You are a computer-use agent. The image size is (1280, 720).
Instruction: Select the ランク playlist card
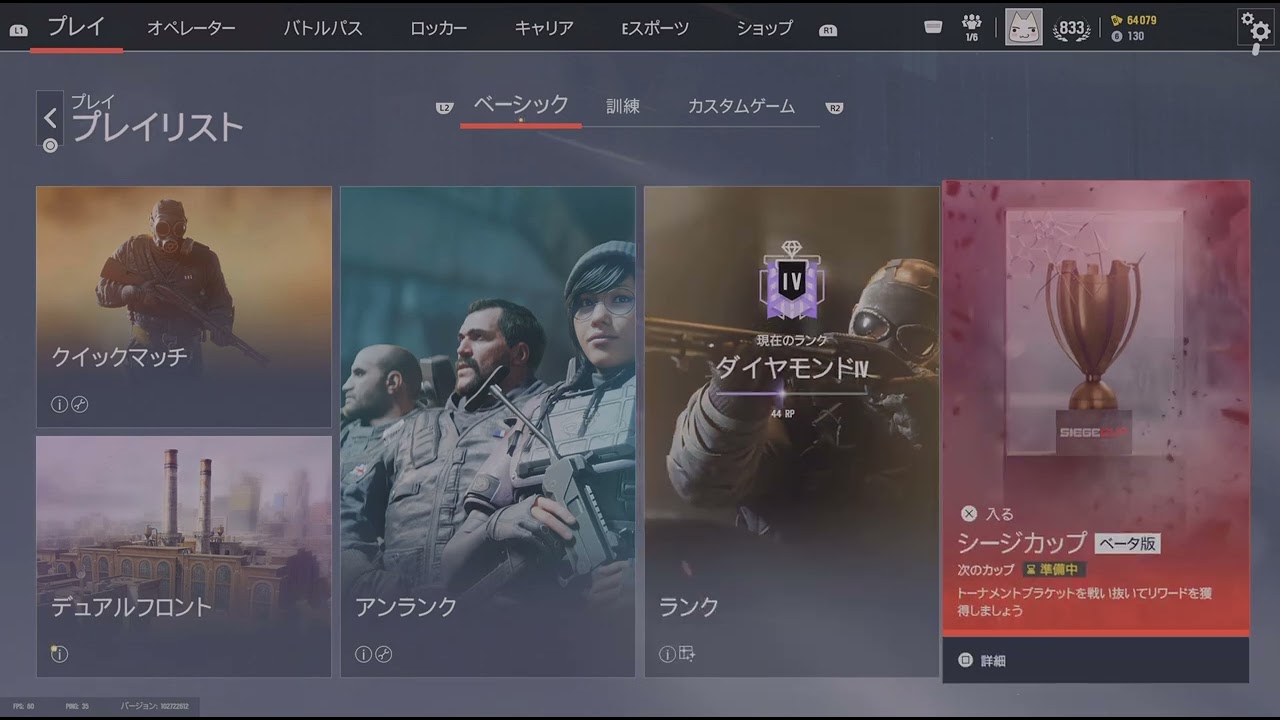pyautogui.click(x=791, y=432)
